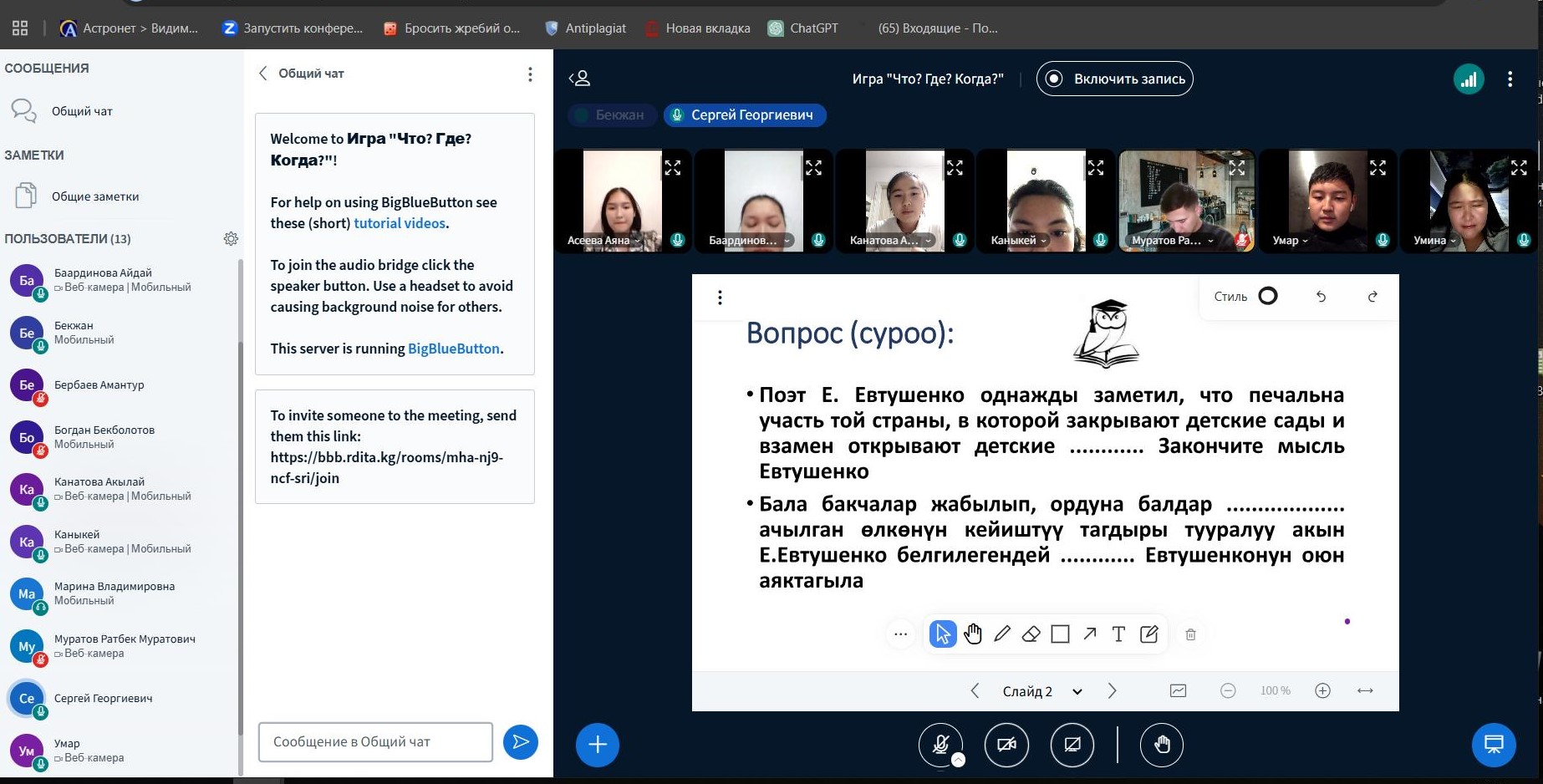Select the eraser tool
The height and width of the screenshot is (784, 1543).
point(1031,634)
